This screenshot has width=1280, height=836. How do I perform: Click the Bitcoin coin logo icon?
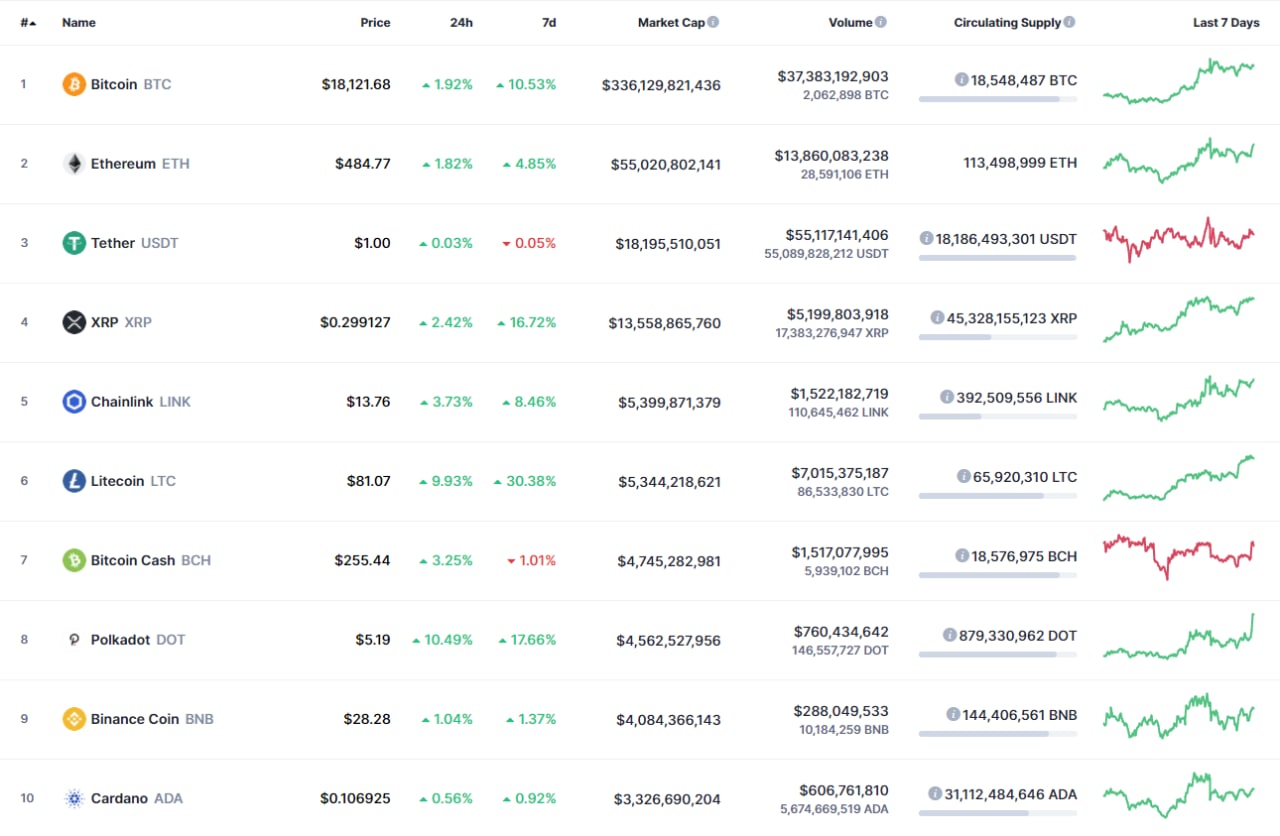coord(74,84)
